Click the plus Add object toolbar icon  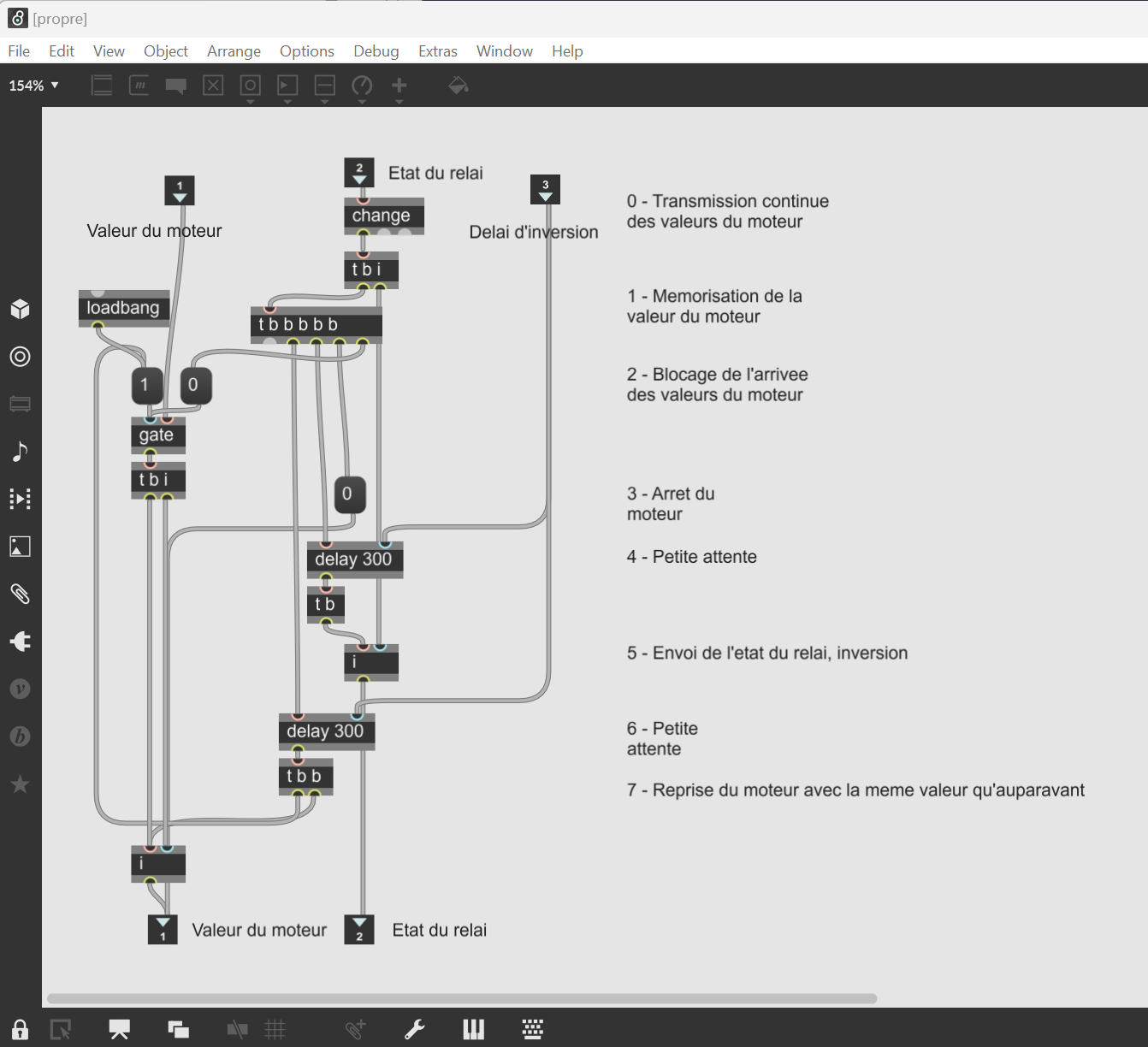[x=399, y=85]
